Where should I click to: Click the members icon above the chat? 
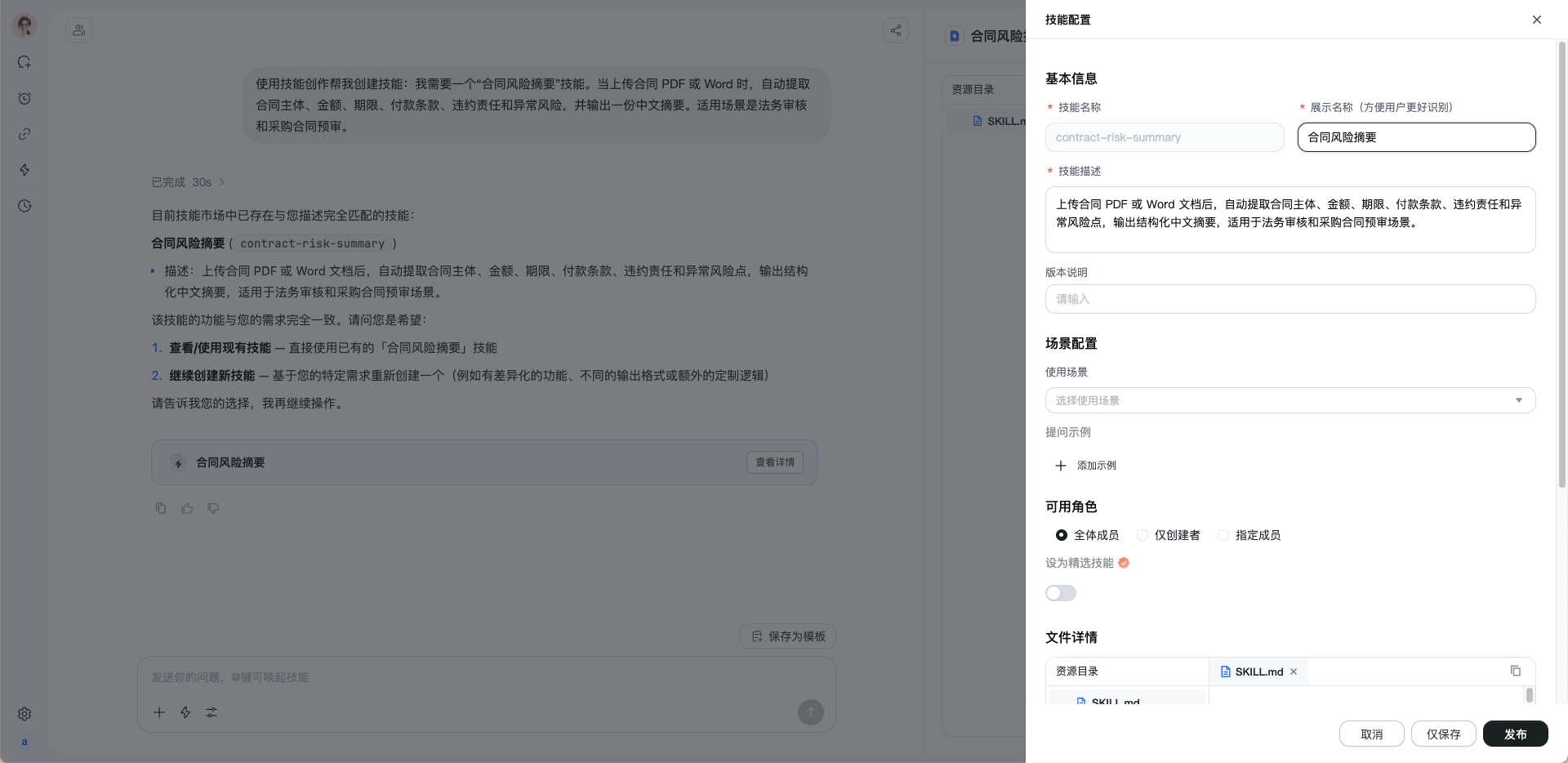[79, 30]
